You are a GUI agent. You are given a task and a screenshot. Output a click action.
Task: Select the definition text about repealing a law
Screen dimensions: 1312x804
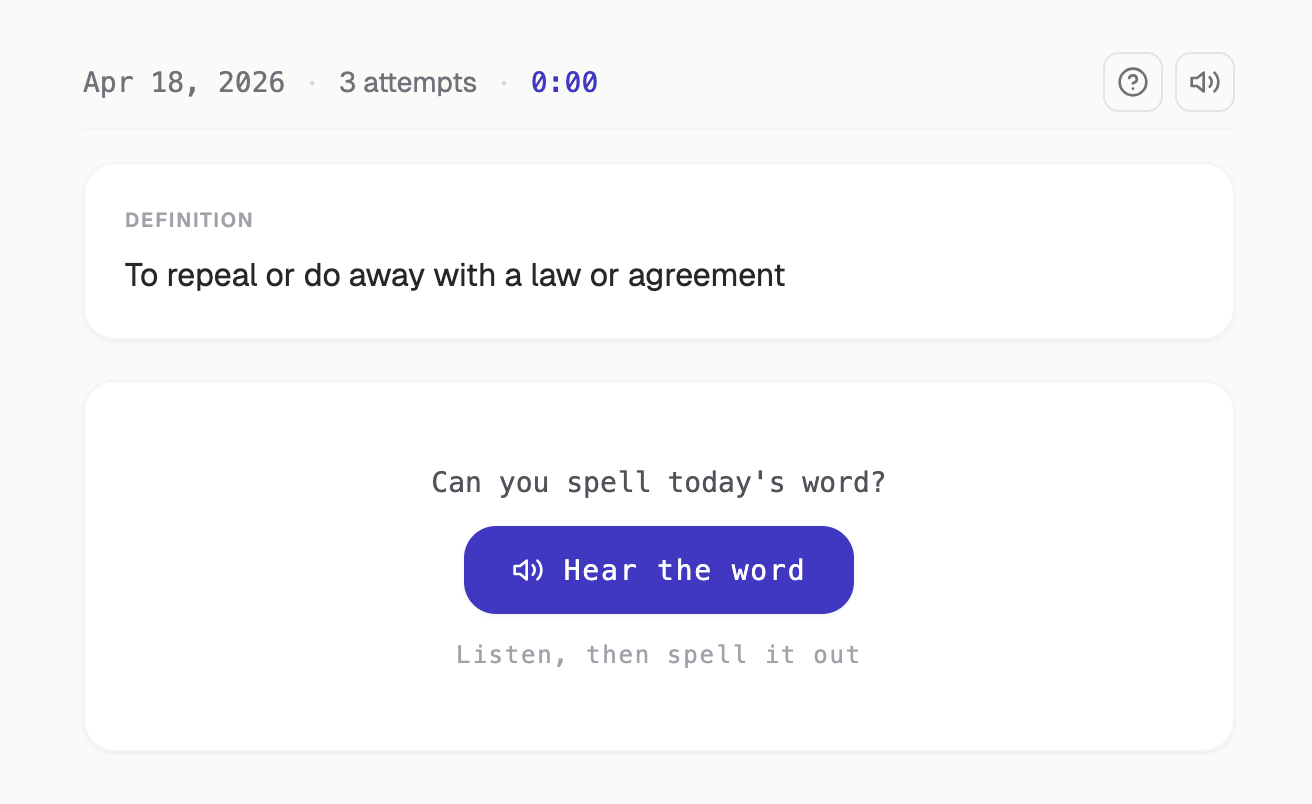454,275
